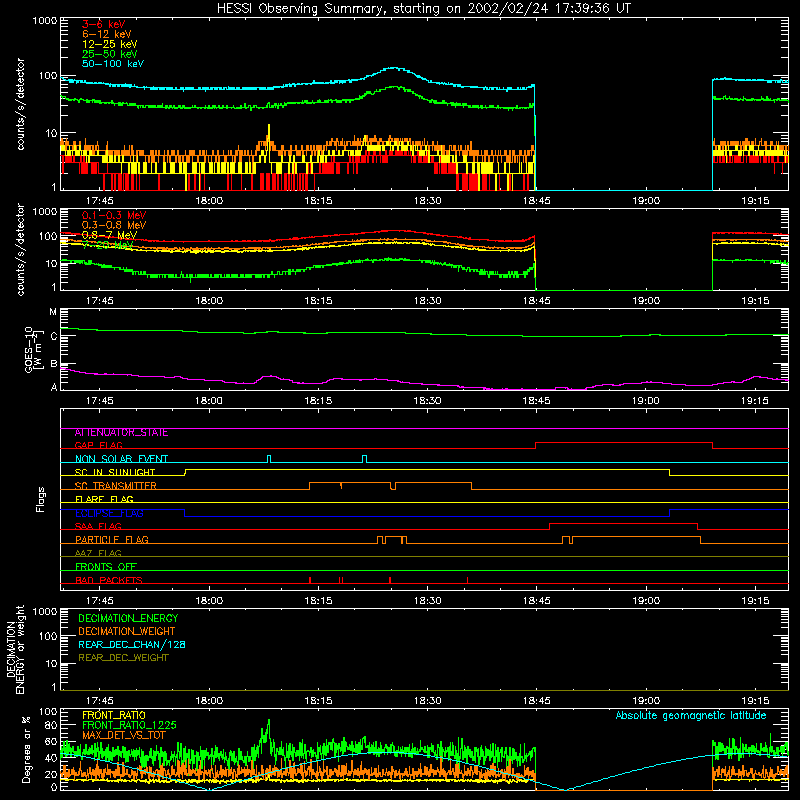
Task: Click the 0.1-0.3 MeV legend label
Action: click(x=114, y=215)
